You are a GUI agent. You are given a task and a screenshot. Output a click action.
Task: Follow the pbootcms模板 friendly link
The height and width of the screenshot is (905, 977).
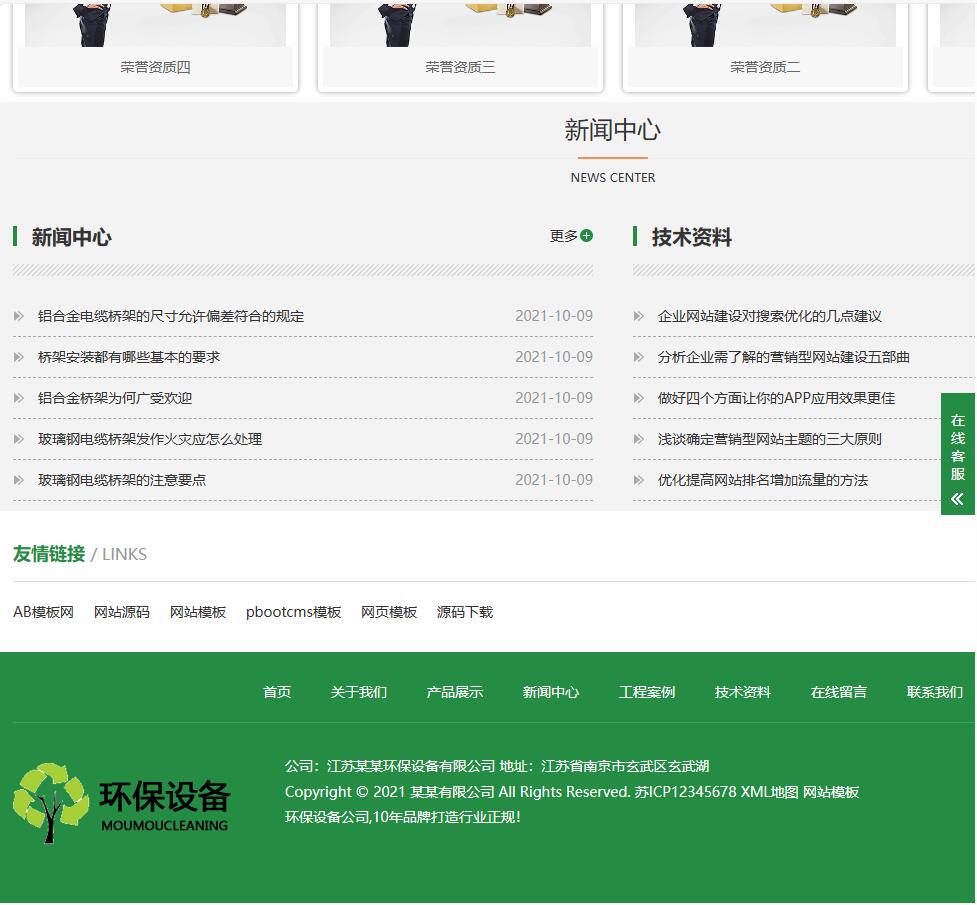tap(293, 612)
